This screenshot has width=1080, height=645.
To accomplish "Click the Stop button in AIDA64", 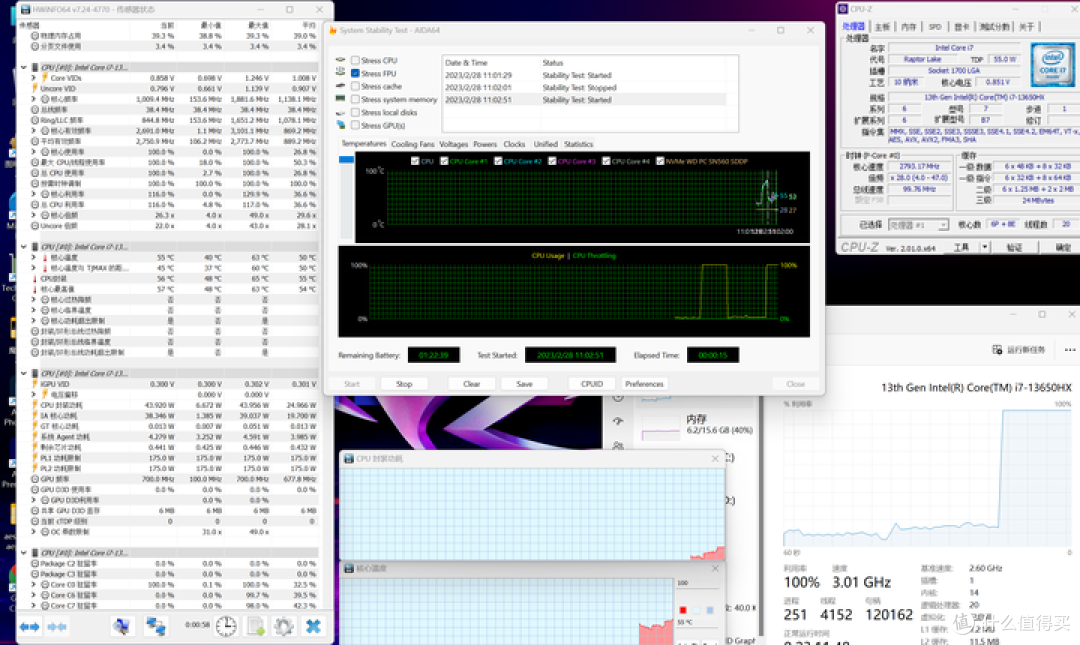I will click(x=404, y=384).
